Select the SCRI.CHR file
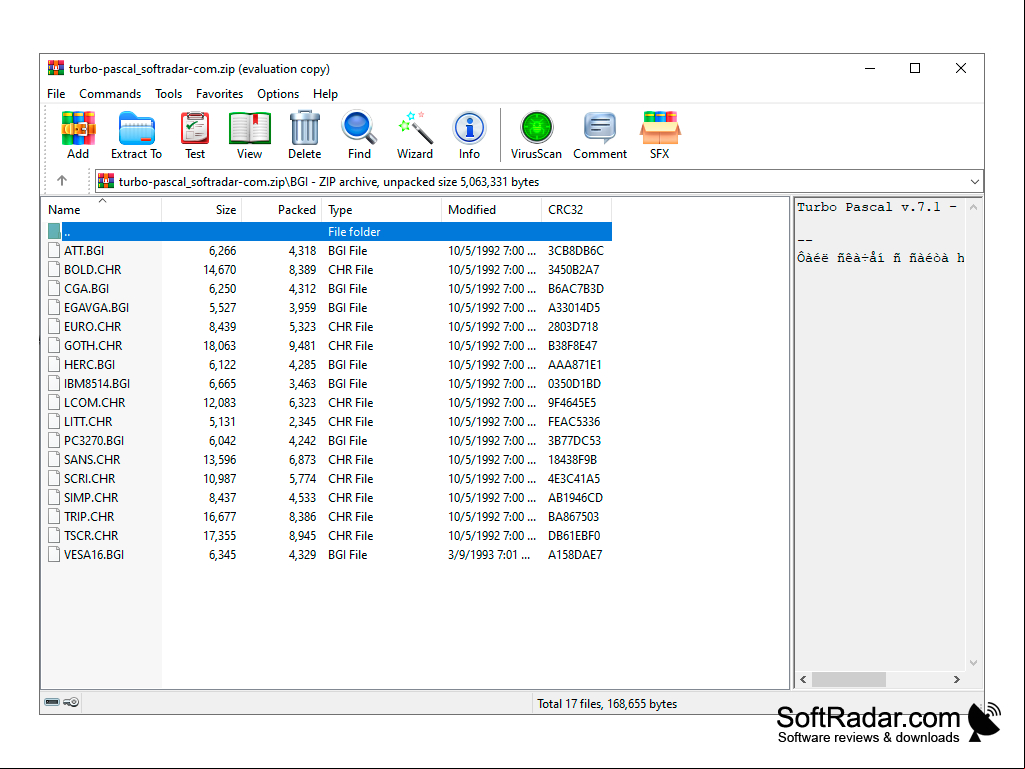 (x=329, y=478)
